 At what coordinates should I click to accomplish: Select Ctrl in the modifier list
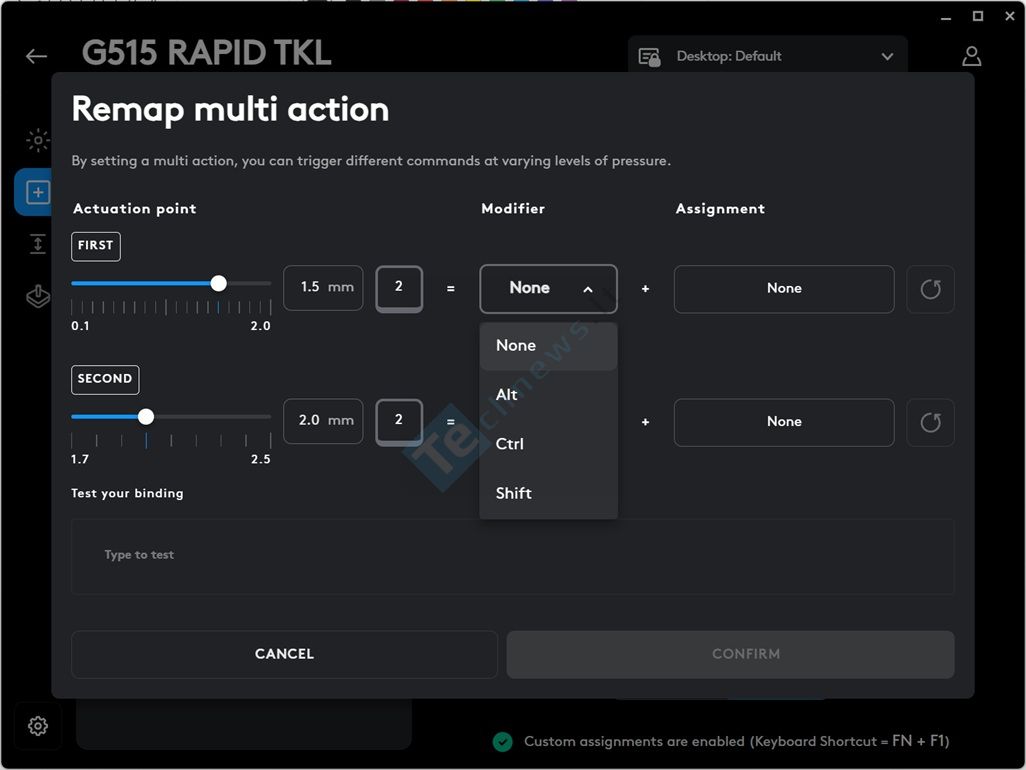coord(548,444)
